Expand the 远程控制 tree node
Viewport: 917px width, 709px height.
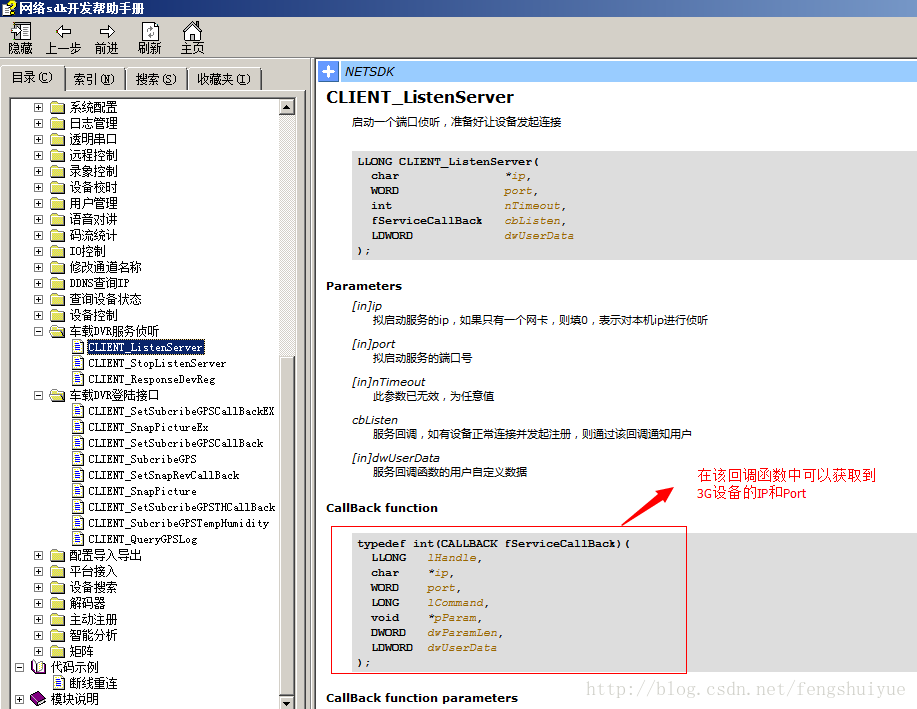38,156
